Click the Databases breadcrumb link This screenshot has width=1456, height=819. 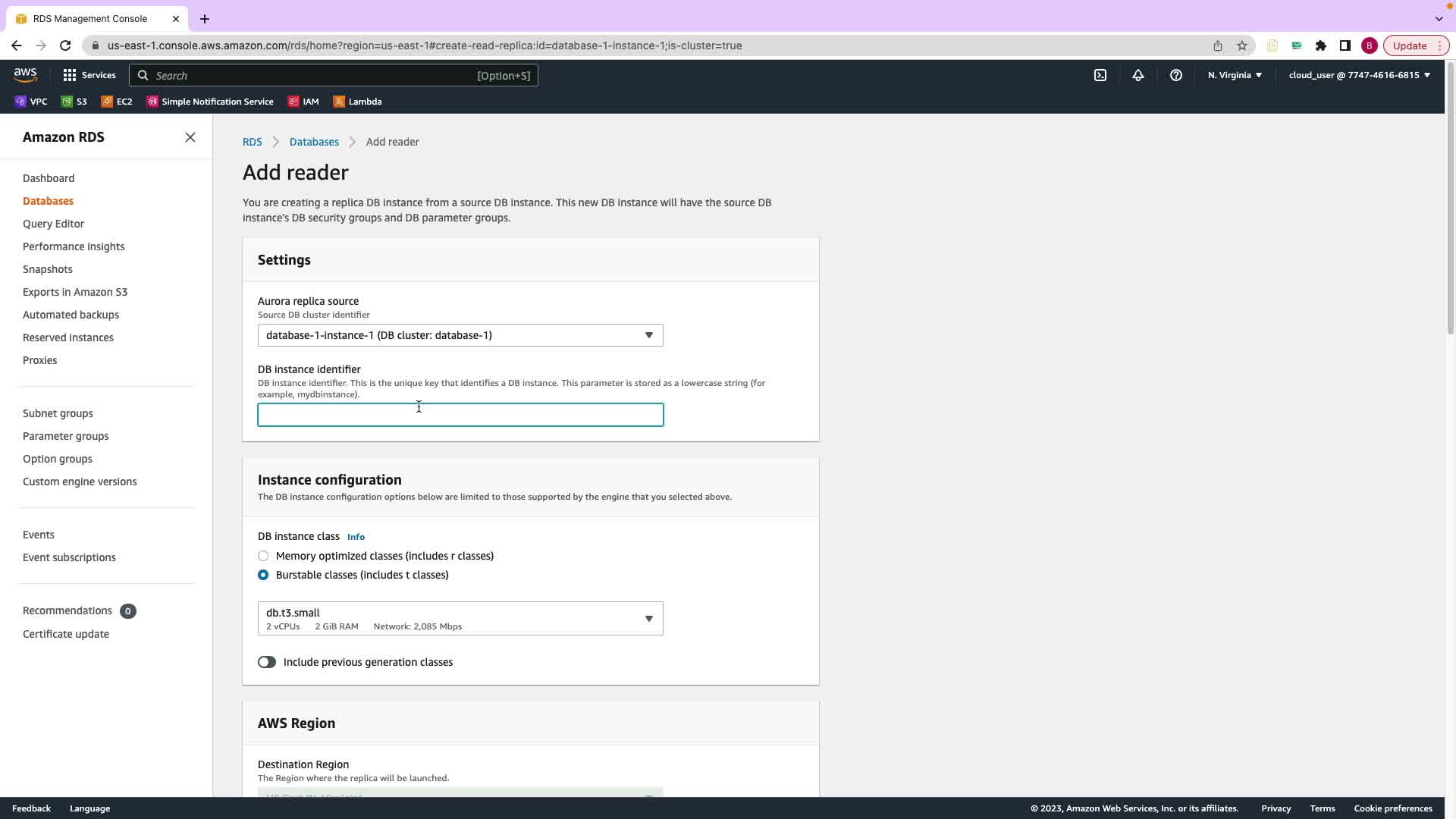[314, 142]
